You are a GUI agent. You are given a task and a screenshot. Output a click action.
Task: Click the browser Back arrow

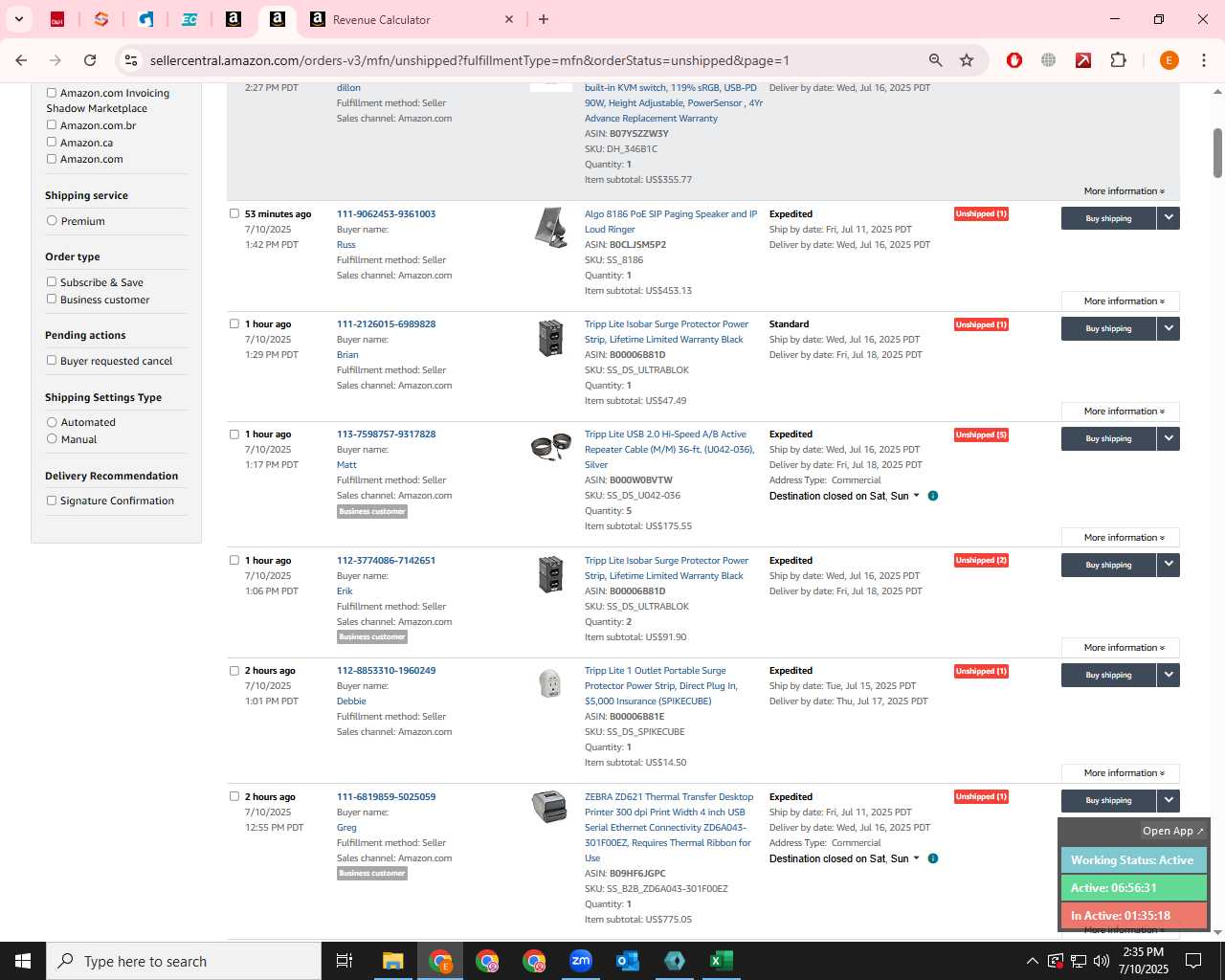21,60
